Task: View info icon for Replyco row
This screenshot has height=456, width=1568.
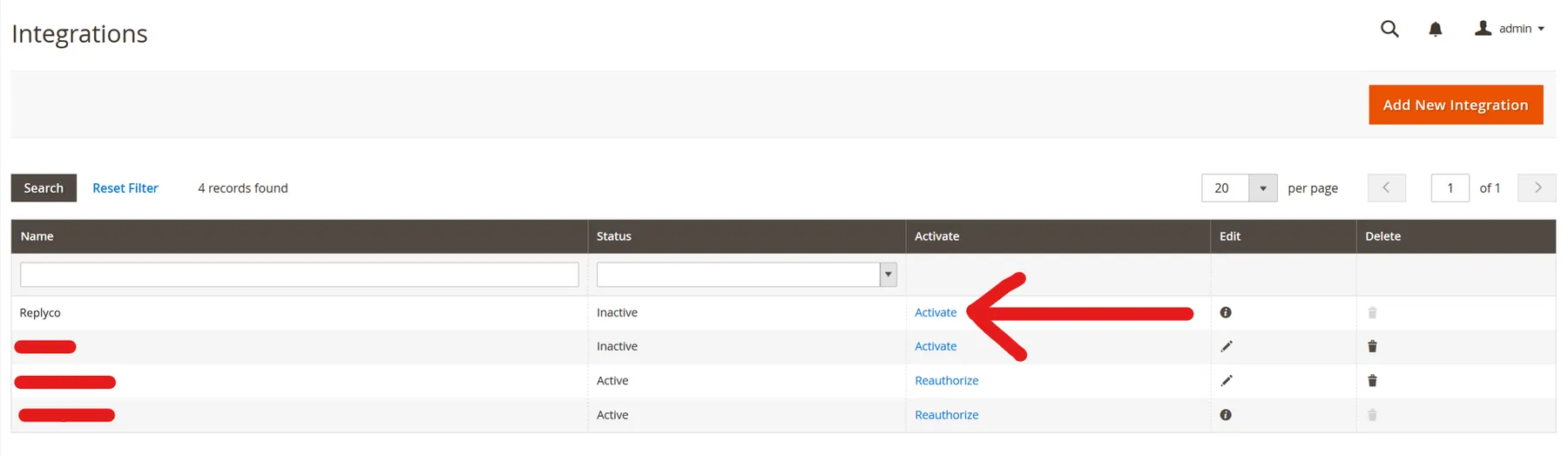Action: pos(1226,312)
